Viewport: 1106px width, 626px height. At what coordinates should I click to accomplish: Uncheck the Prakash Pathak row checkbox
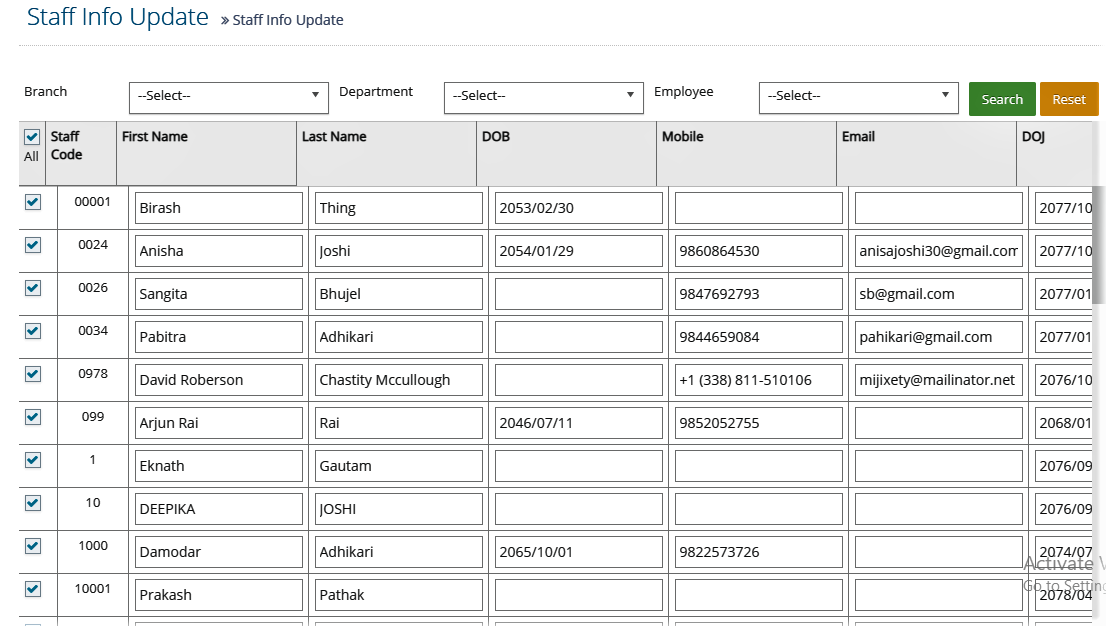pyautogui.click(x=32, y=589)
